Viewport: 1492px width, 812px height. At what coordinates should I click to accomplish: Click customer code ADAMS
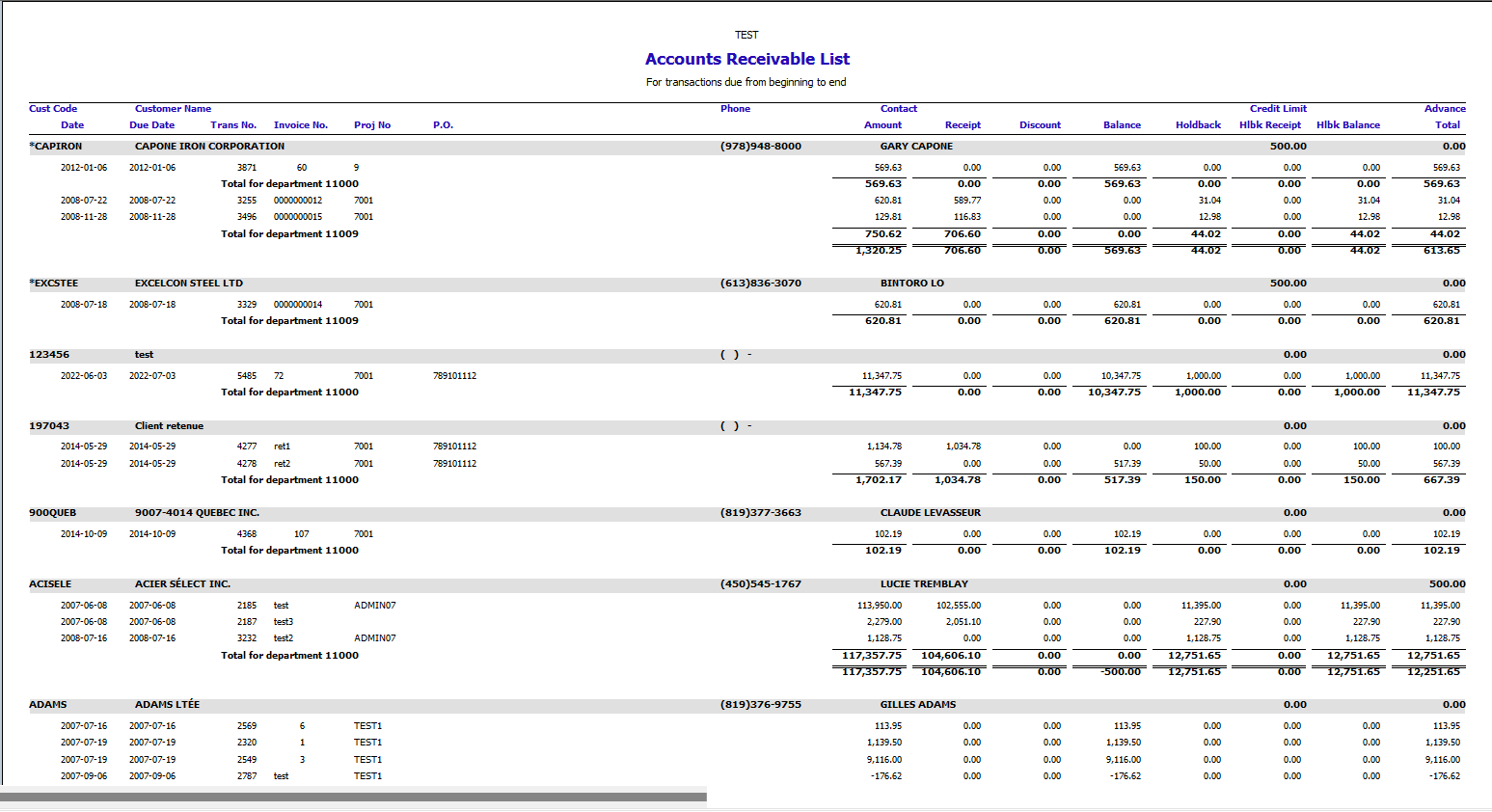(x=47, y=705)
